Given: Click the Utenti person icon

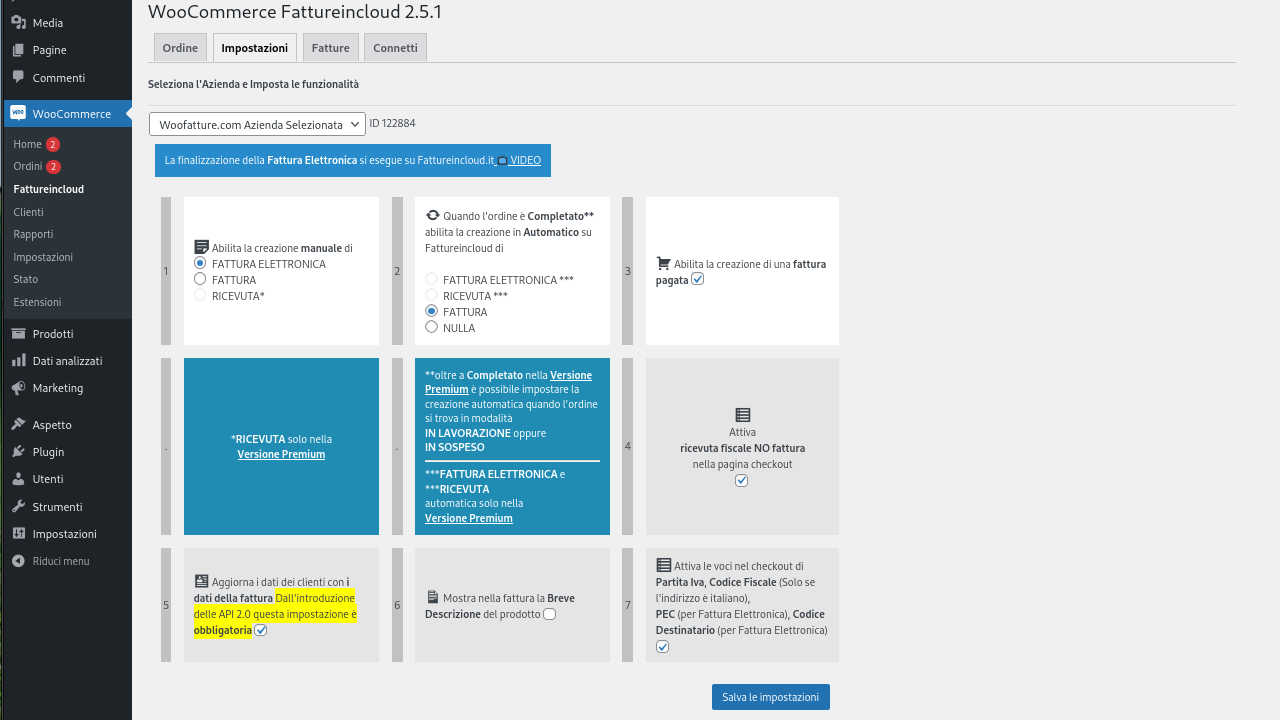Looking at the screenshot, I should (x=18, y=479).
